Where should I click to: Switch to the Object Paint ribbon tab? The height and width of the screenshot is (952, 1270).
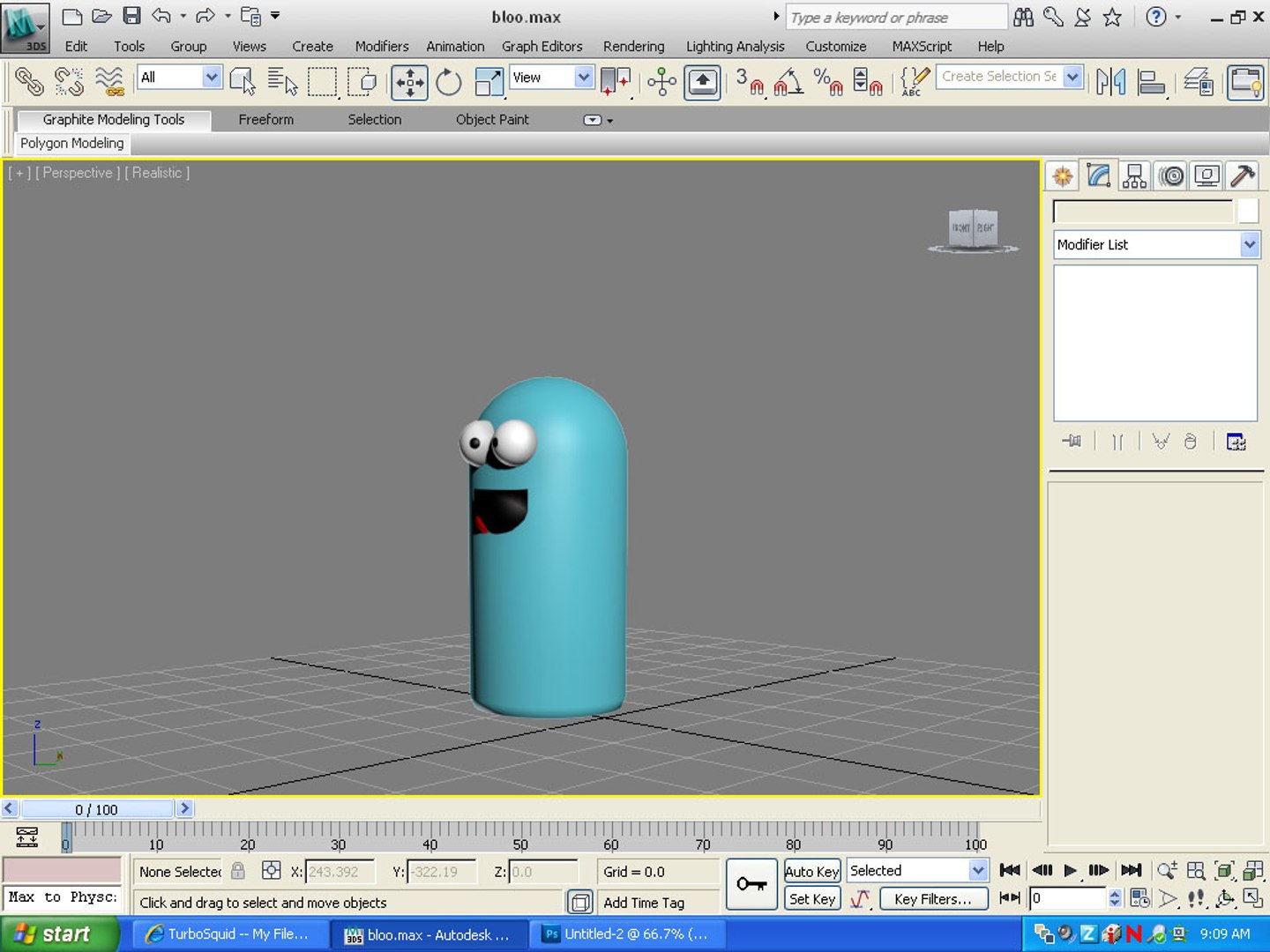[492, 120]
